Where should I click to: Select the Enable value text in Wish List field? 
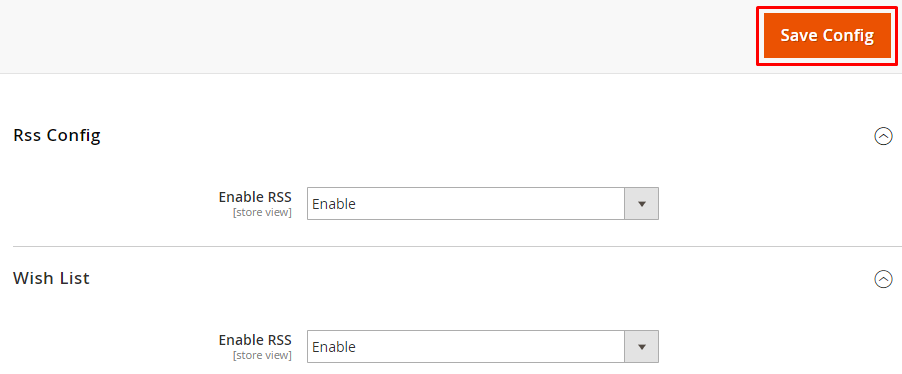click(x=334, y=347)
